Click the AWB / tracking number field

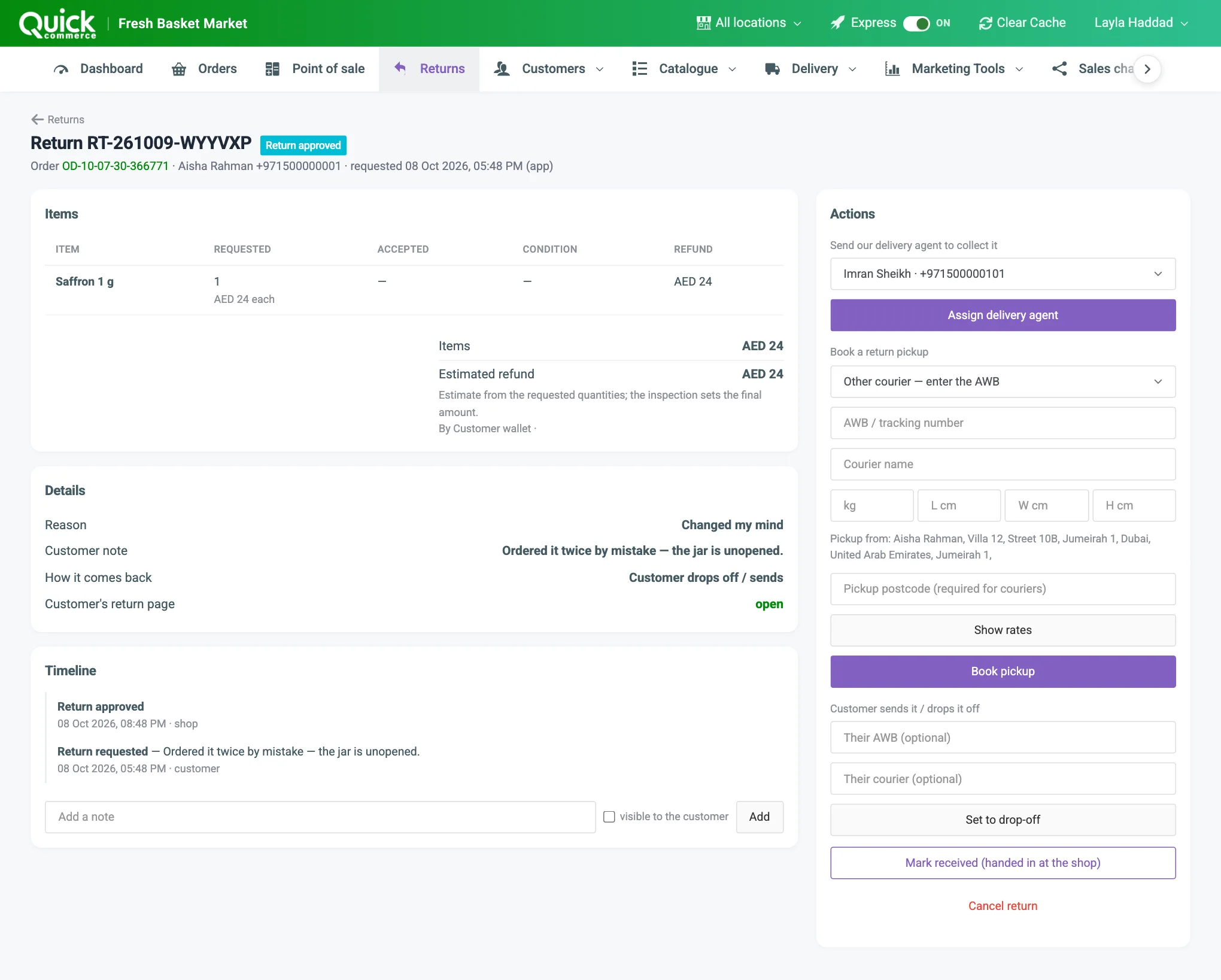point(1003,423)
